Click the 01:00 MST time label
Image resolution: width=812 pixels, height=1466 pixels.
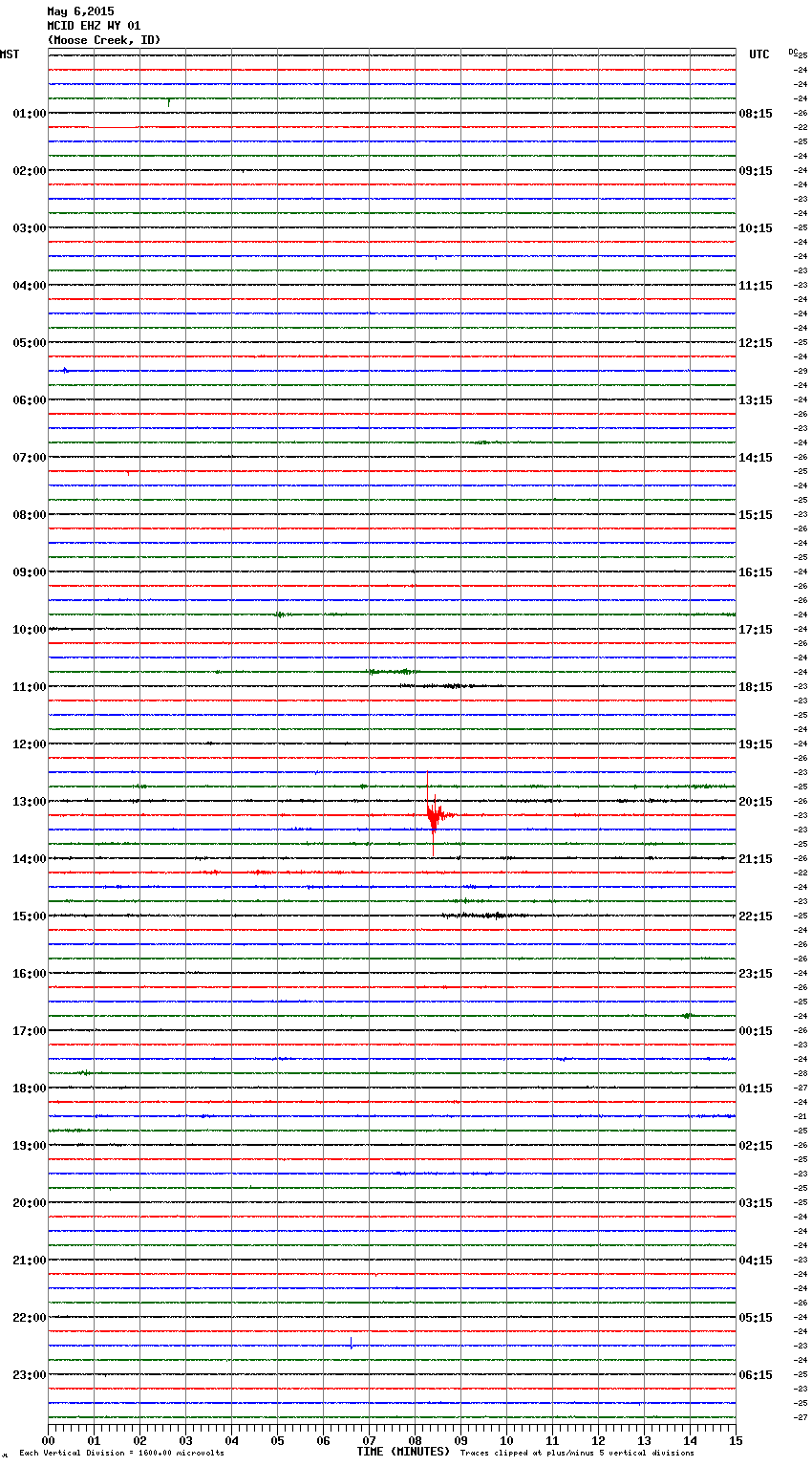29,114
